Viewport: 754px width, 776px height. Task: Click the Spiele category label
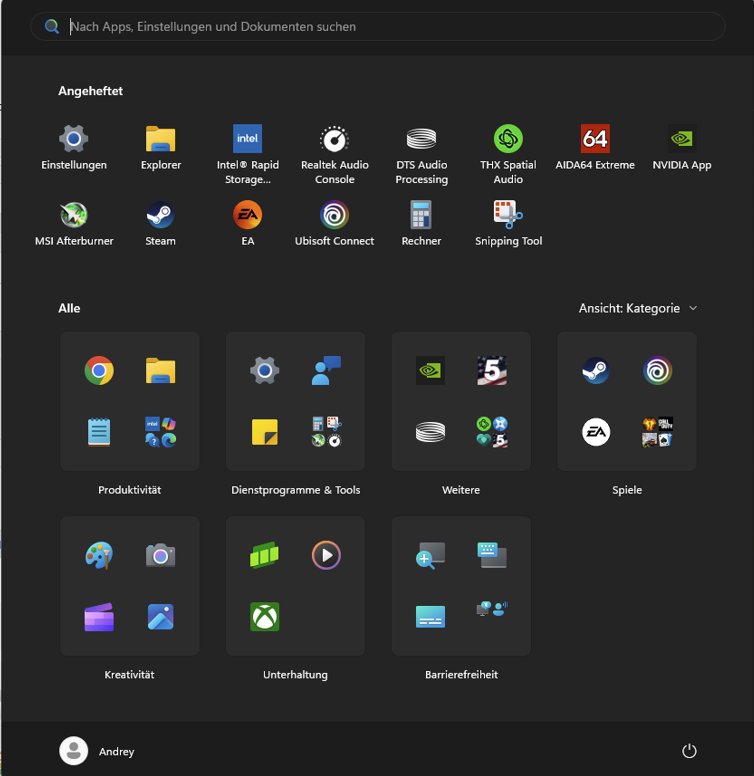pos(627,490)
